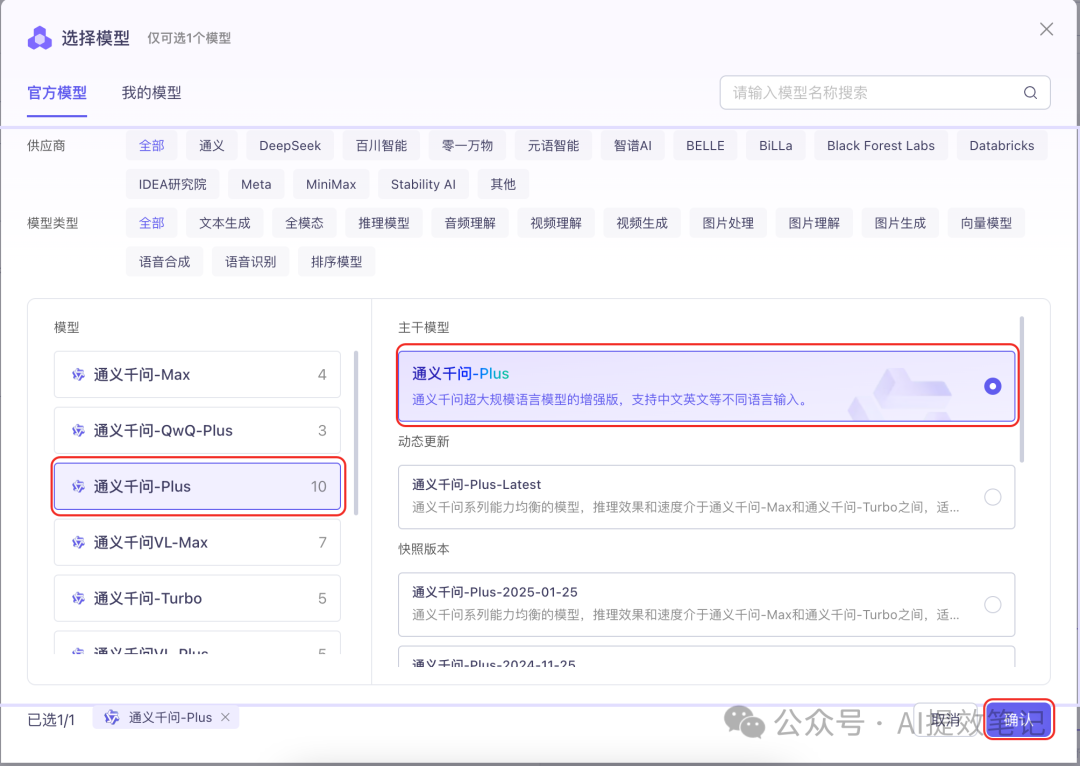Select the 通义千问-Plus-2025-01-25 radio button

tap(993, 604)
